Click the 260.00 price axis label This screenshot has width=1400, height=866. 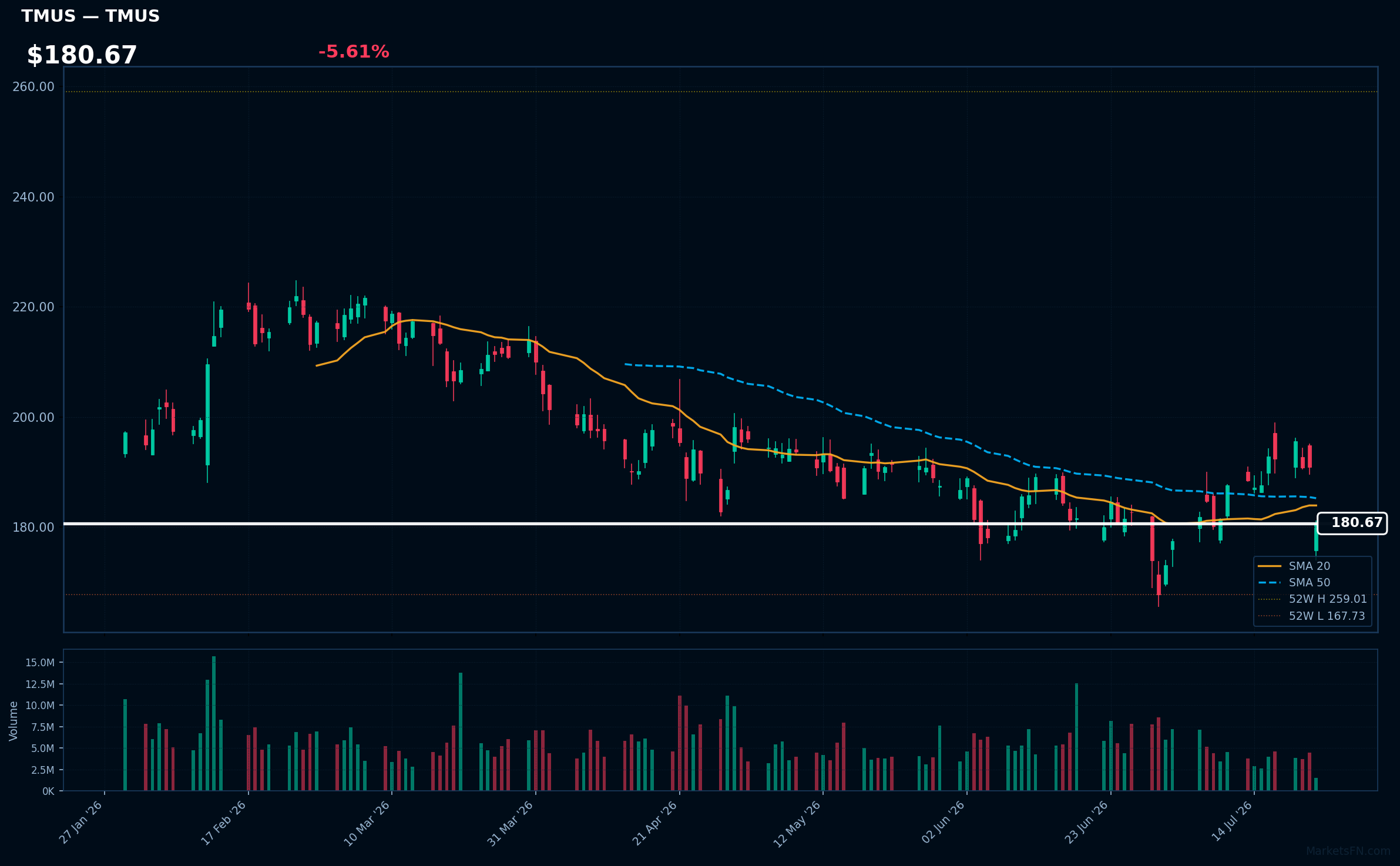[x=33, y=87]
